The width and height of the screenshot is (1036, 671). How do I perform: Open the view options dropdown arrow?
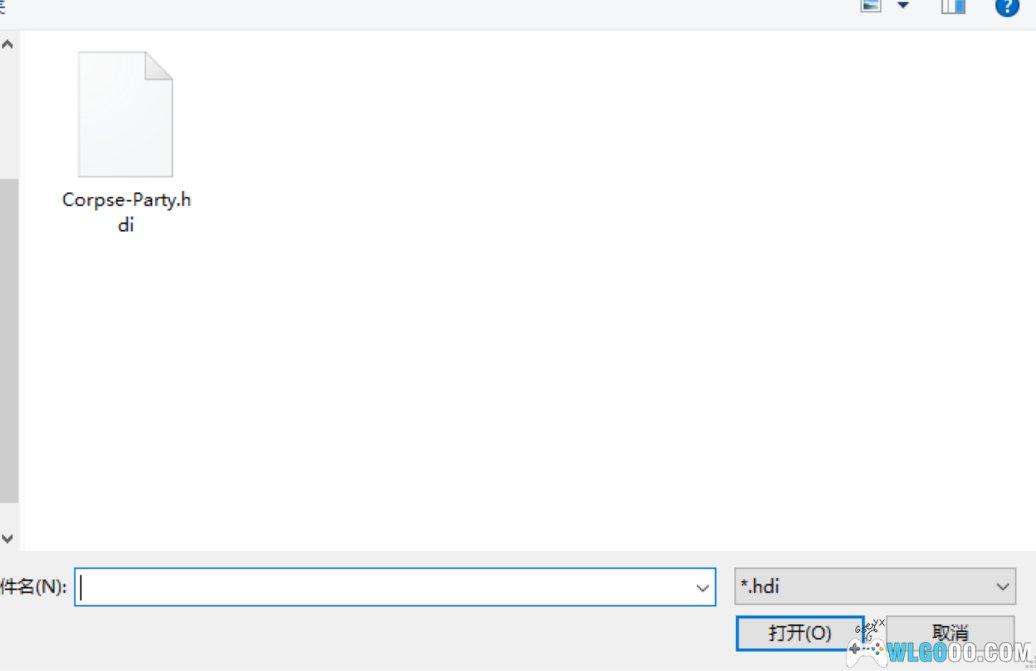(x=903, y=6)
